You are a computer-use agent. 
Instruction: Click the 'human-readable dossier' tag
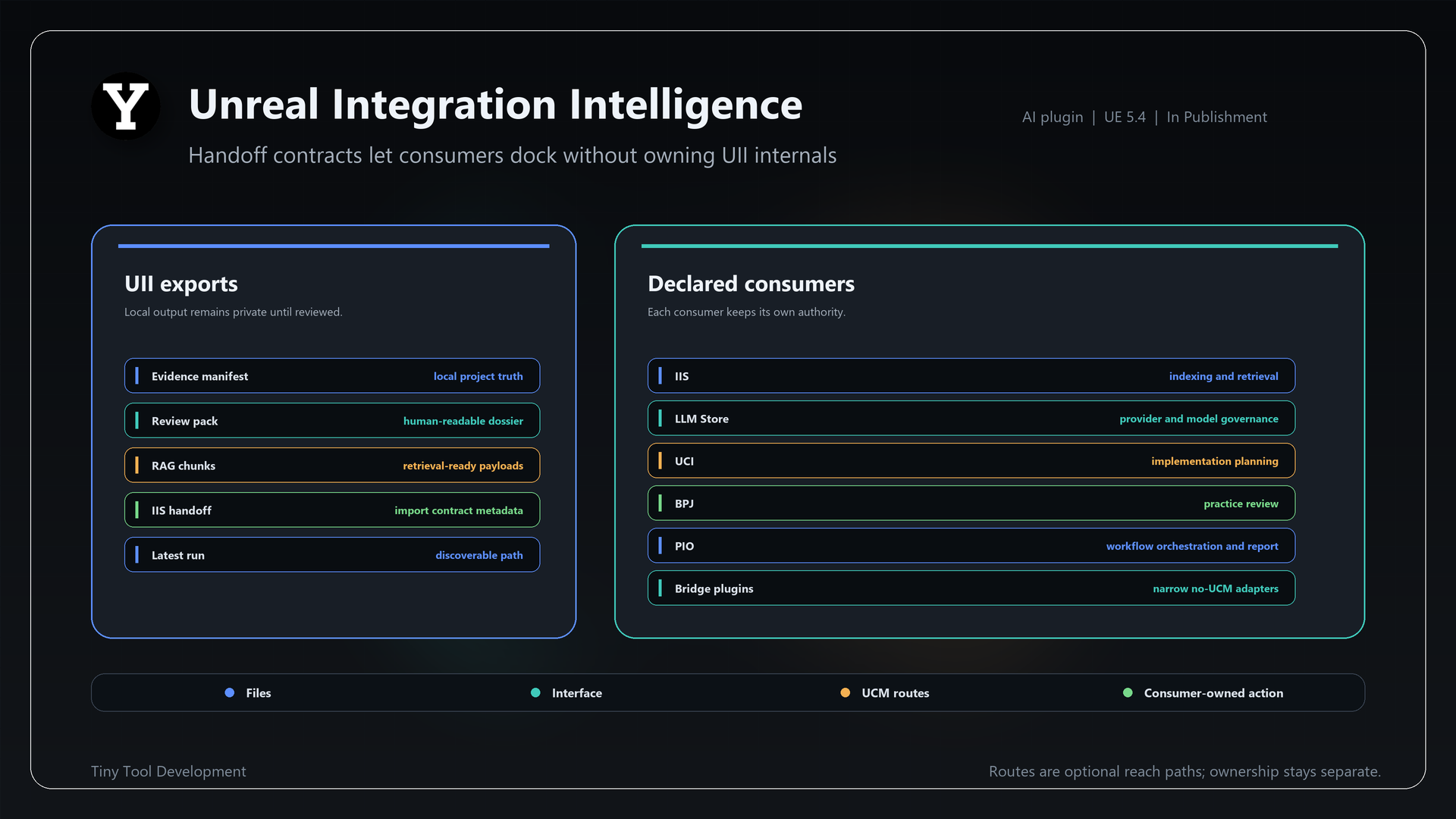pyautogui.click(x=463, y=421)
